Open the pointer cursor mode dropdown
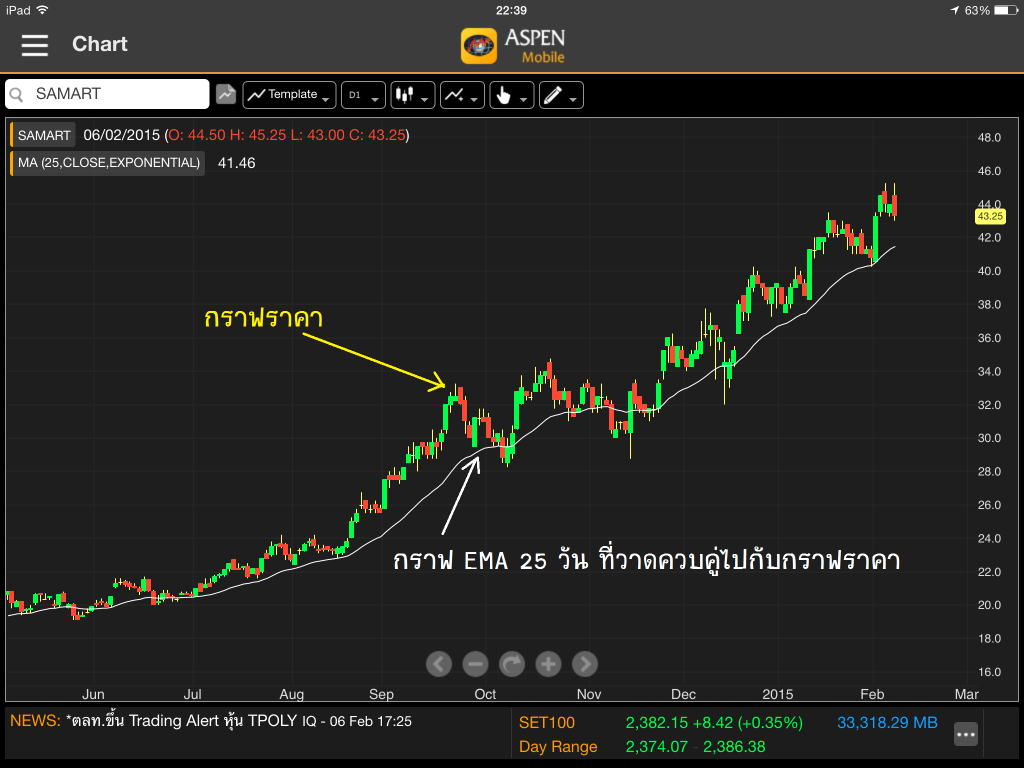This screenshot has width=1024, height=768. [511, 95]
